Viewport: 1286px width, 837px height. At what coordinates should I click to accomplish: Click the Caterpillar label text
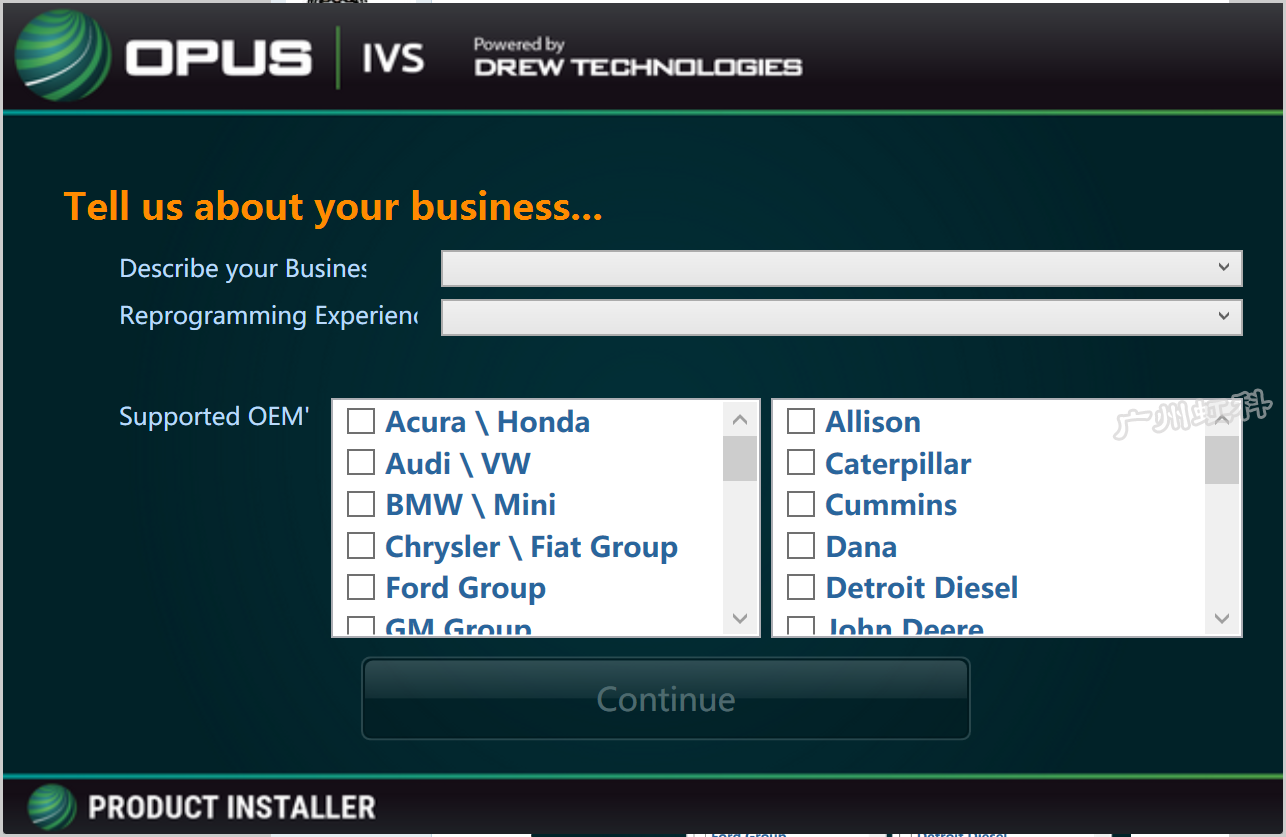898,464
